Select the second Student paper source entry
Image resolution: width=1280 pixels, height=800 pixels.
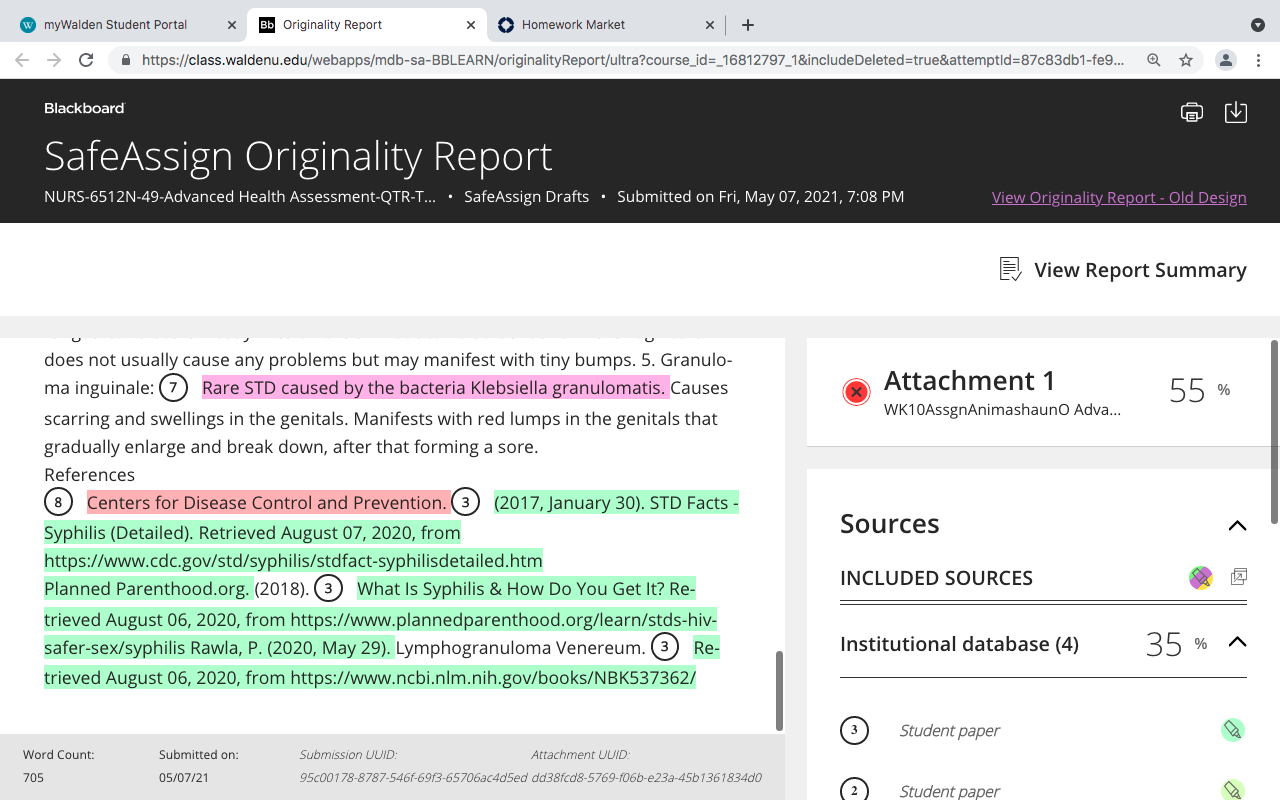tap(949, 791)
